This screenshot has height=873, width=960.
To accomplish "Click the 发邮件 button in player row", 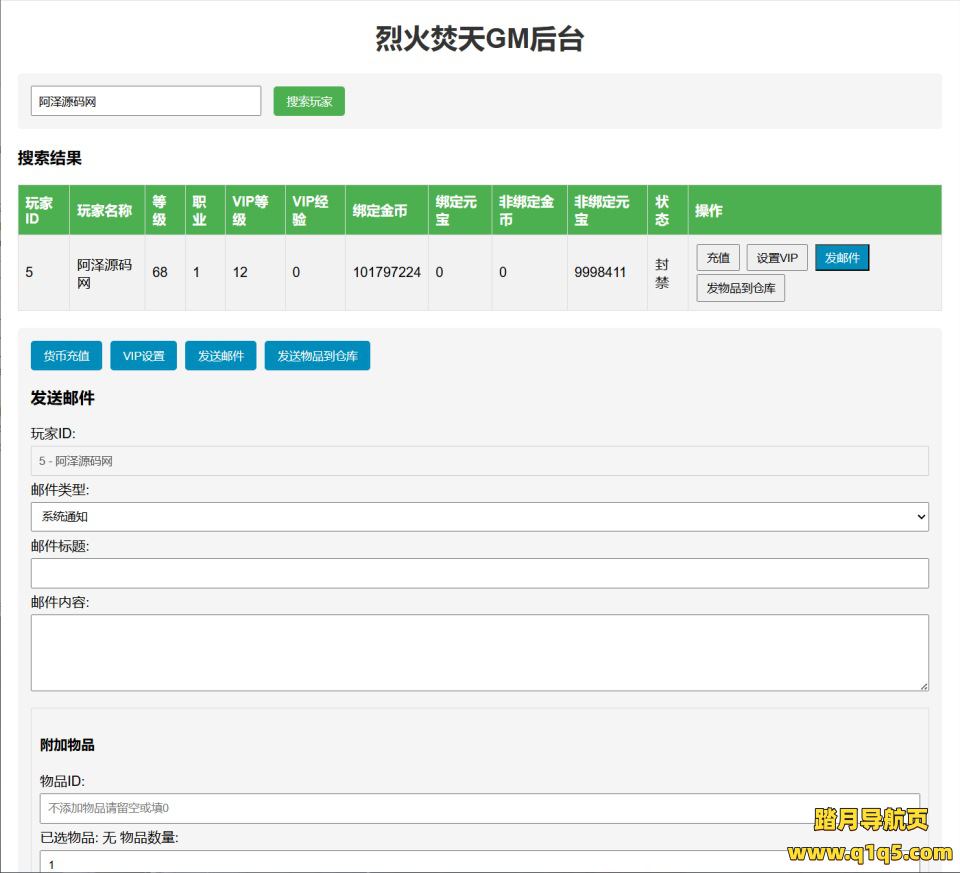I will pos(842,258).
